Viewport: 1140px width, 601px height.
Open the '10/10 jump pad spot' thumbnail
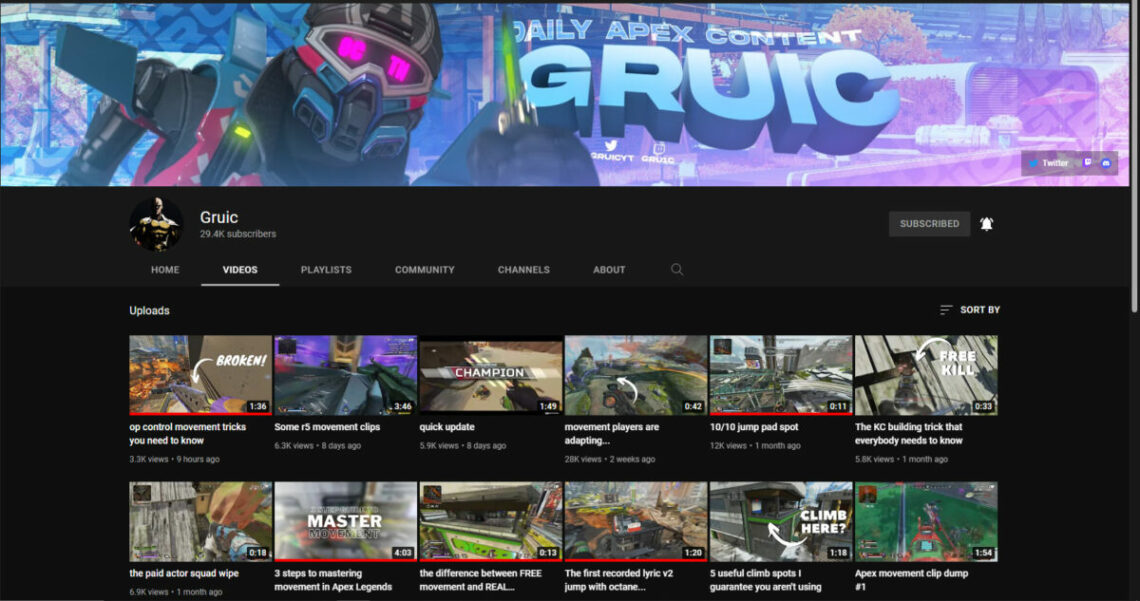click(781, 374)
